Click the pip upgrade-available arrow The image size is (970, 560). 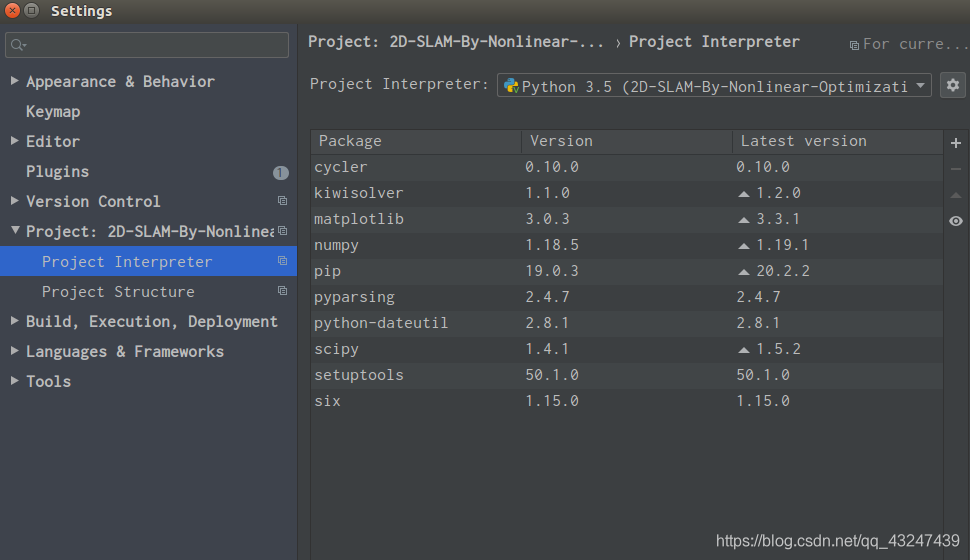tap(744, 272)
